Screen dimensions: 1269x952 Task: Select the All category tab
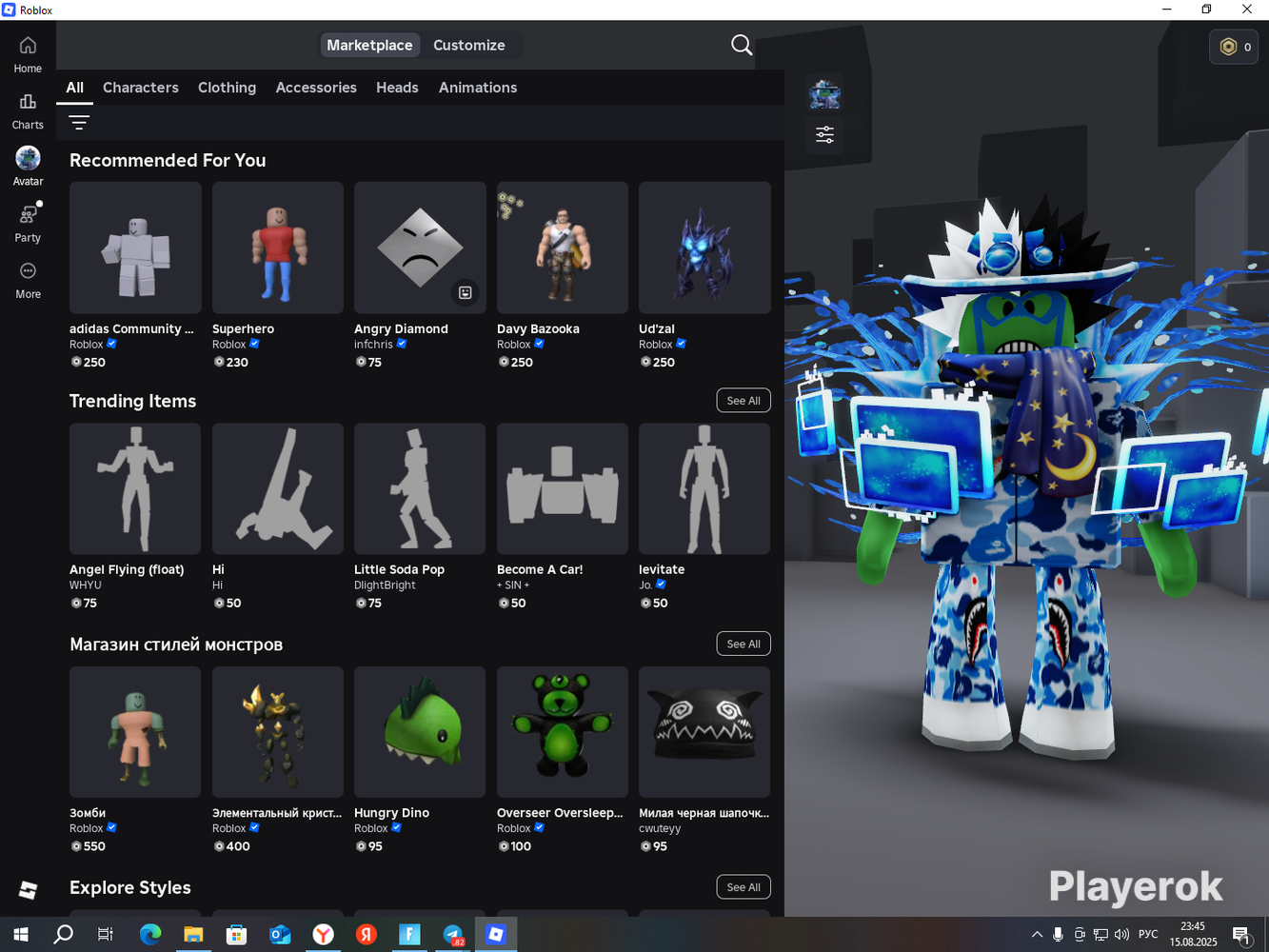[74, 88]
